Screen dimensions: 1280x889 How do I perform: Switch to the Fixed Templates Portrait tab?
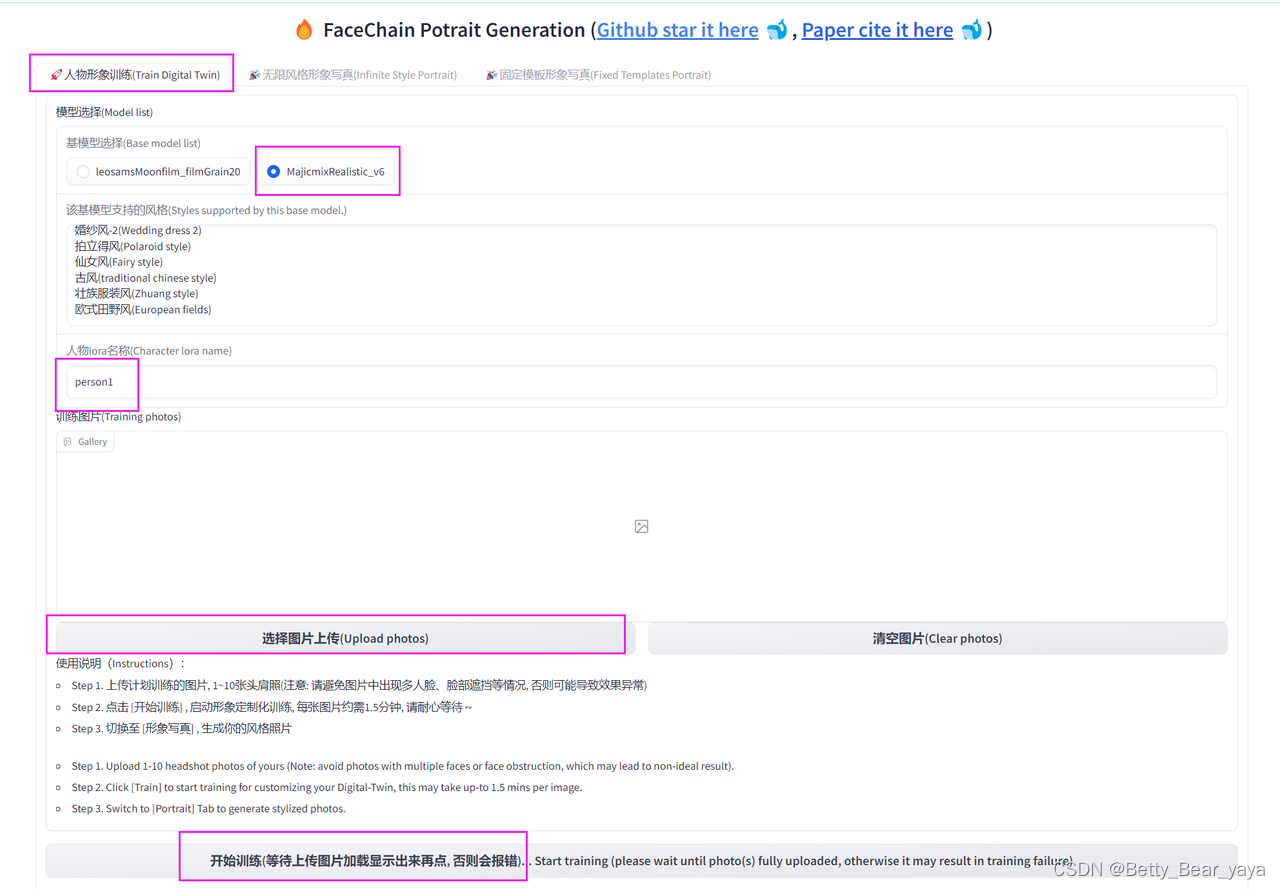598,74
